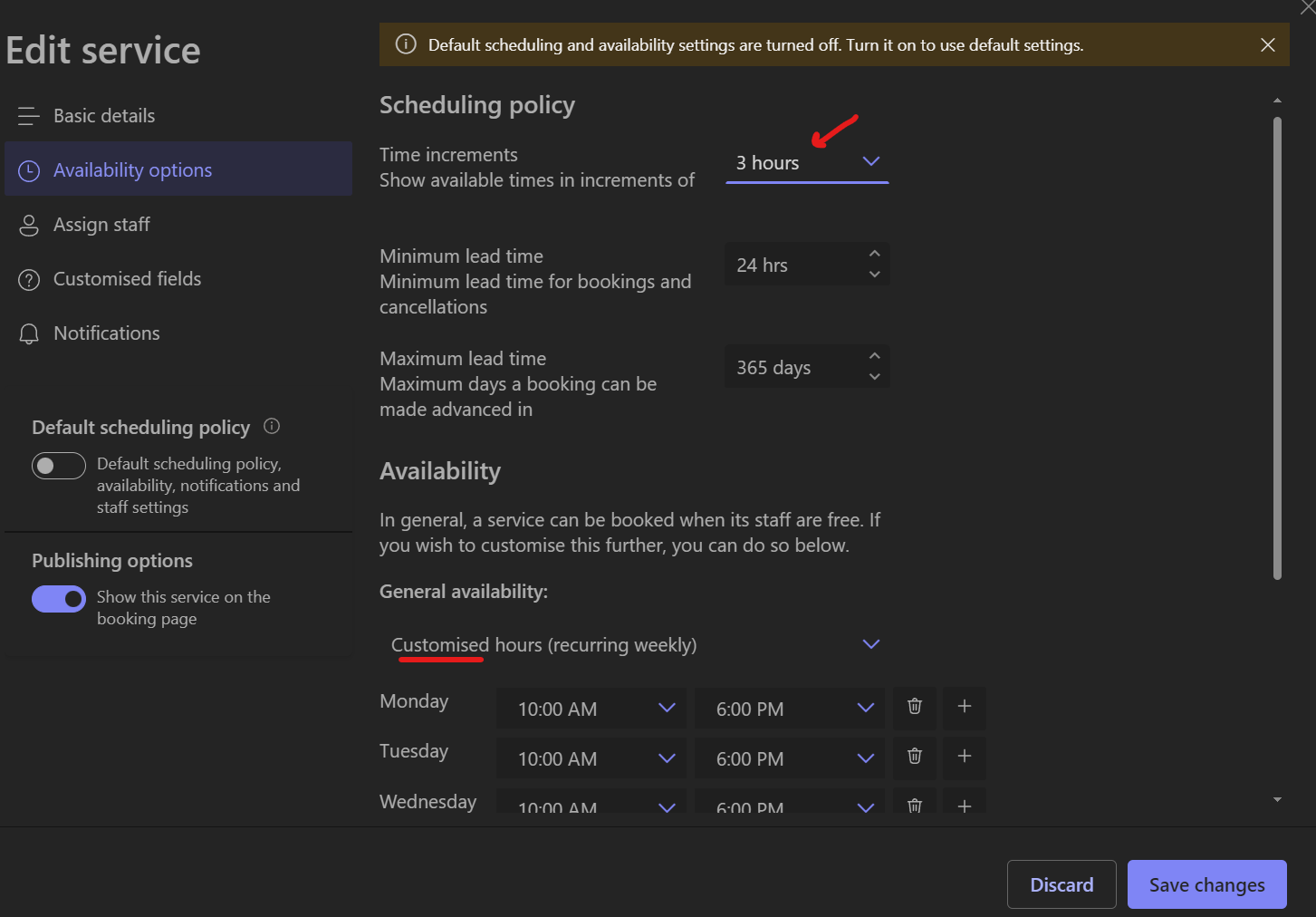Enable the Default scheduling policy toggle
Image resolution: width=1316 pixels, height=917 pixels.
[59, 466]
